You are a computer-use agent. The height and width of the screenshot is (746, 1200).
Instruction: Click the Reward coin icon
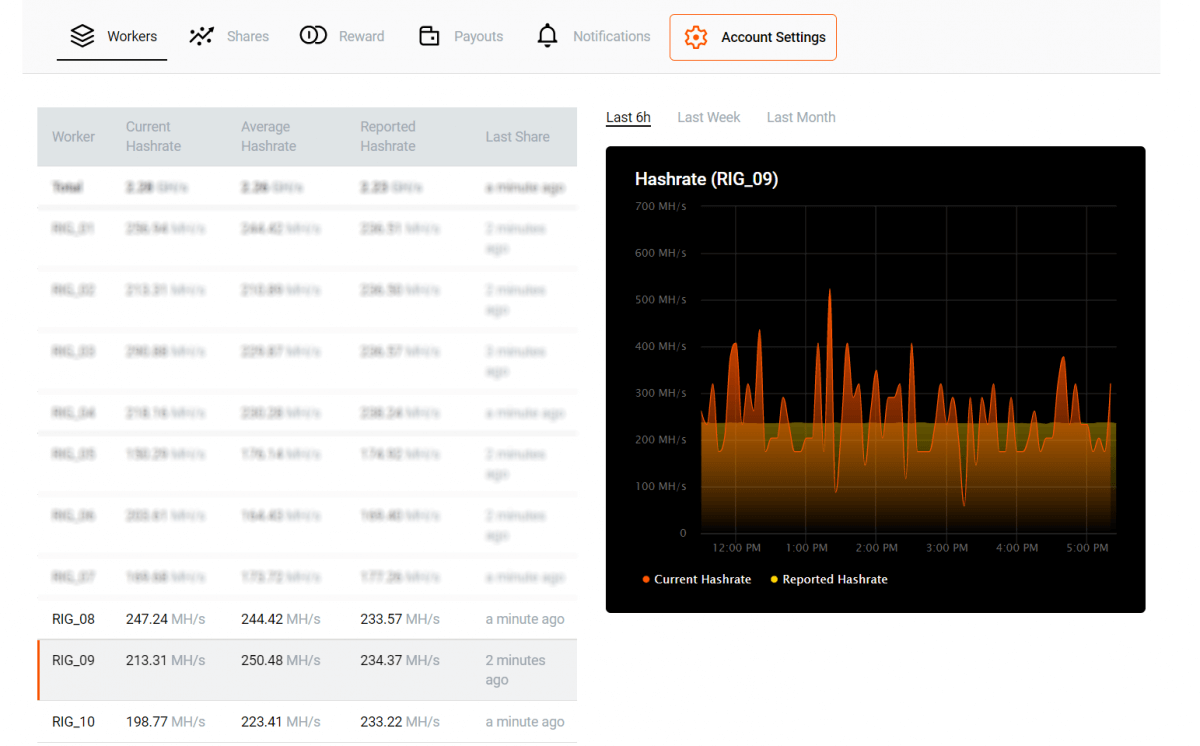313,36
